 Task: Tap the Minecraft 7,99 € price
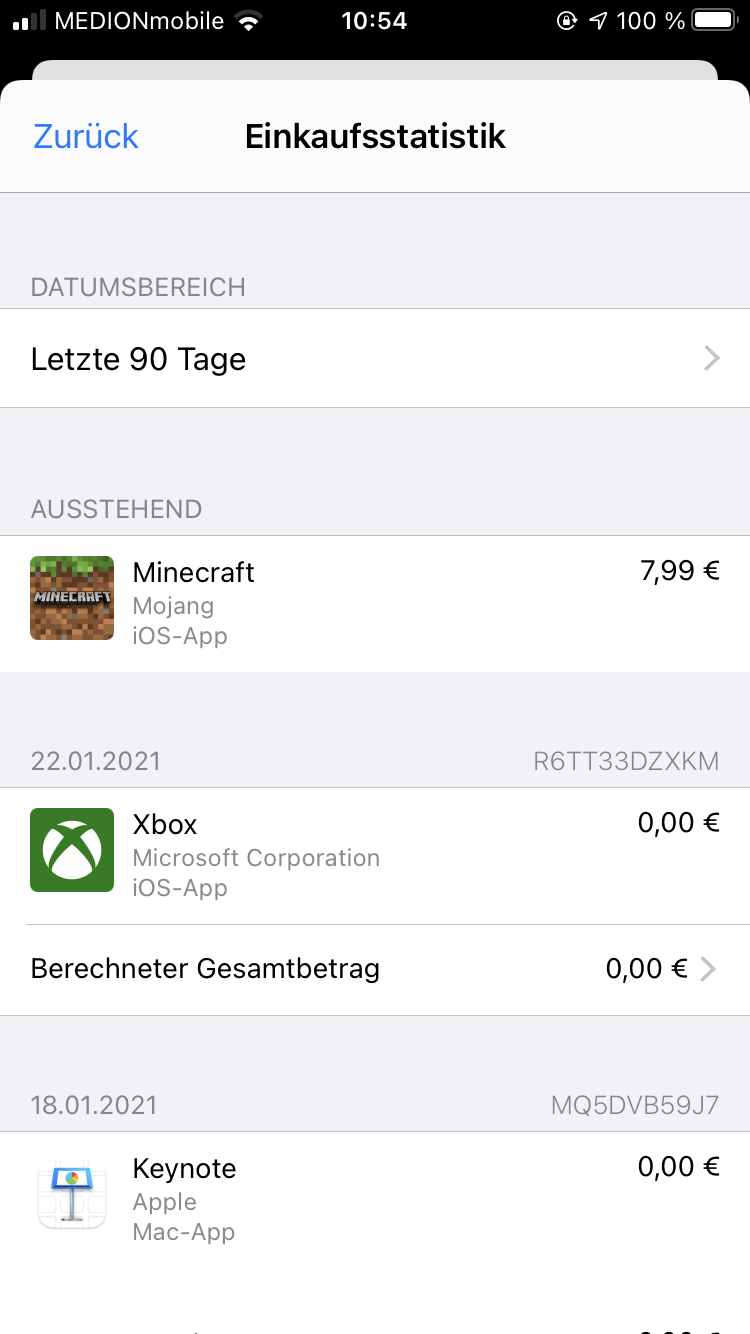[x=679, y=571]
